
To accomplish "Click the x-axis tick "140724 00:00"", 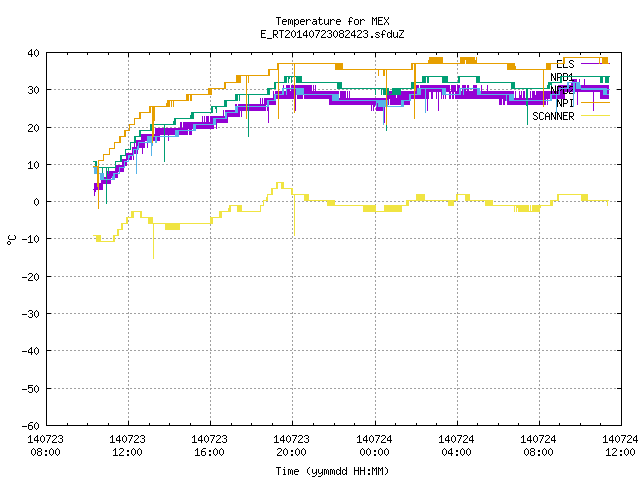I will click(374, 446).
